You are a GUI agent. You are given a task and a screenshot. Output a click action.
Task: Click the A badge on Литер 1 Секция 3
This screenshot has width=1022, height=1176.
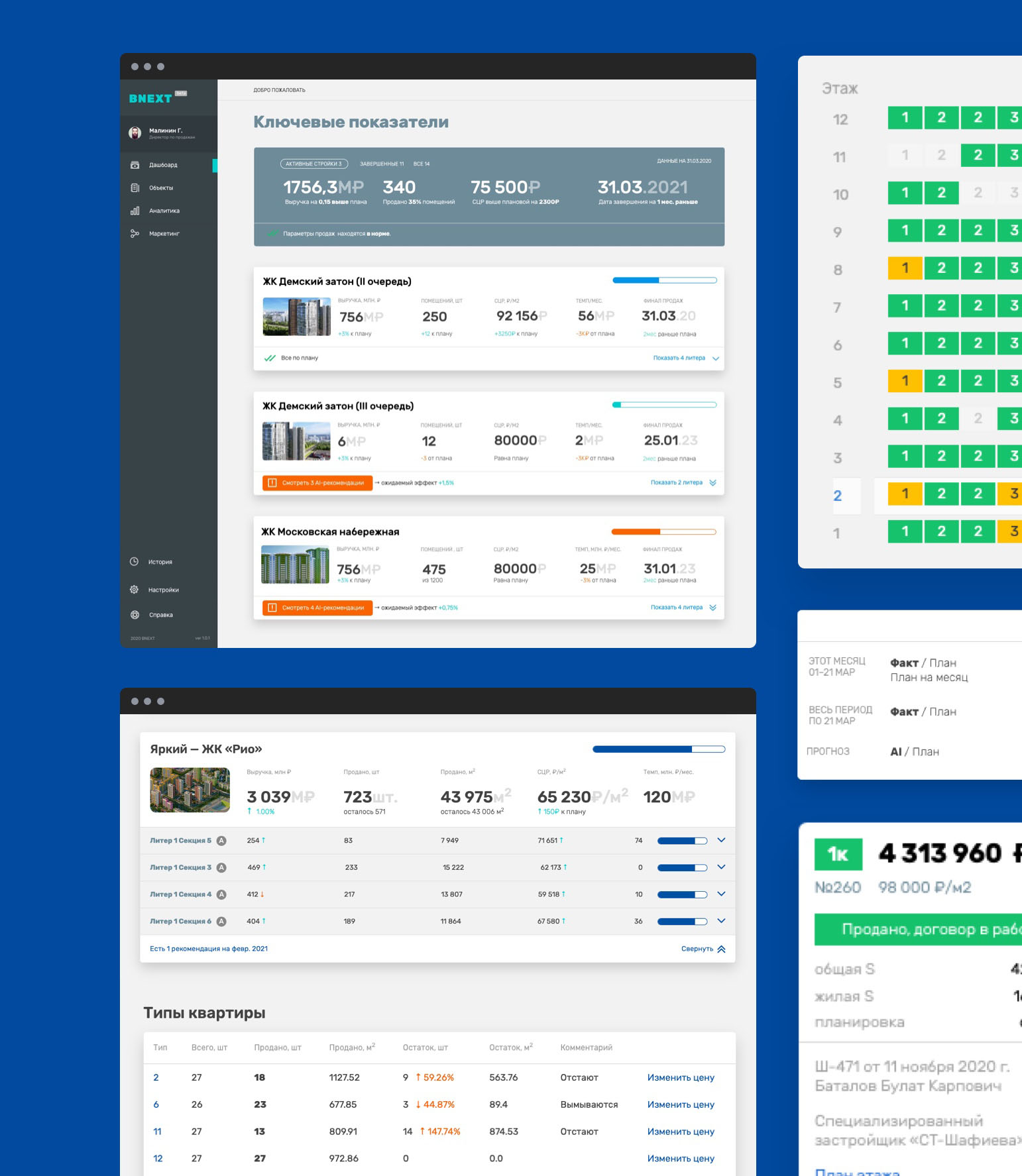(x=221, y=868)
